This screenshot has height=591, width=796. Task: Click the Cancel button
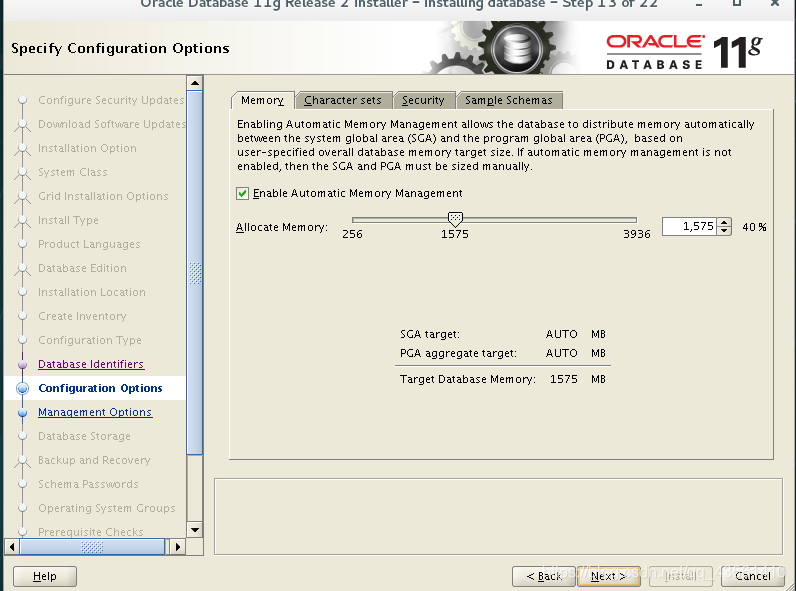(x=752, y=576)
